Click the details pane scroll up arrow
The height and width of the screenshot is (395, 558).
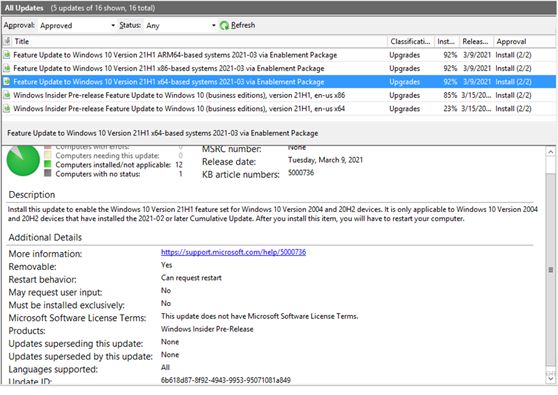pyautogui.click(x=551, y=152)
